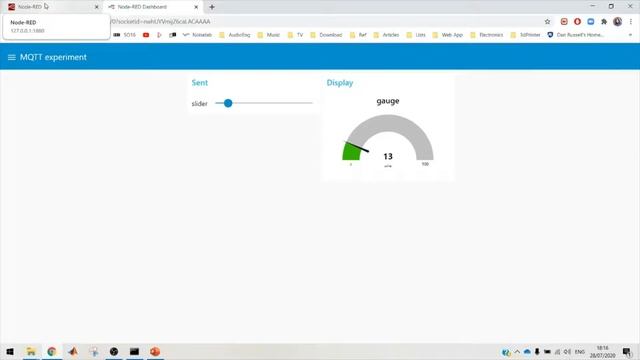Image resolution: width=640 pixels, height=360 pixels.
Task: Open the black terminal window taskbar icon
Action: tap(134, 351)
